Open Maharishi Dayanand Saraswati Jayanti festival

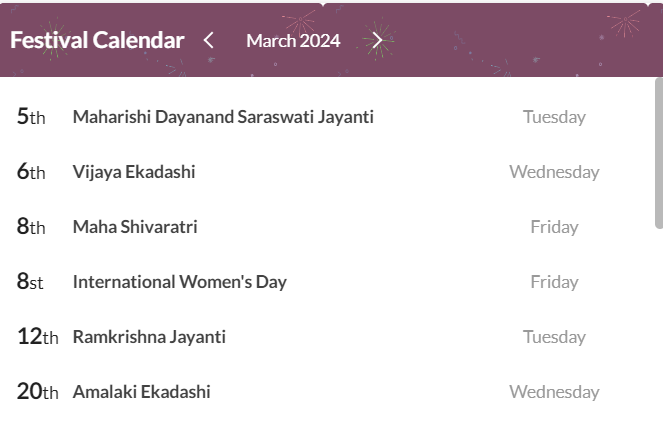point(223,117)
